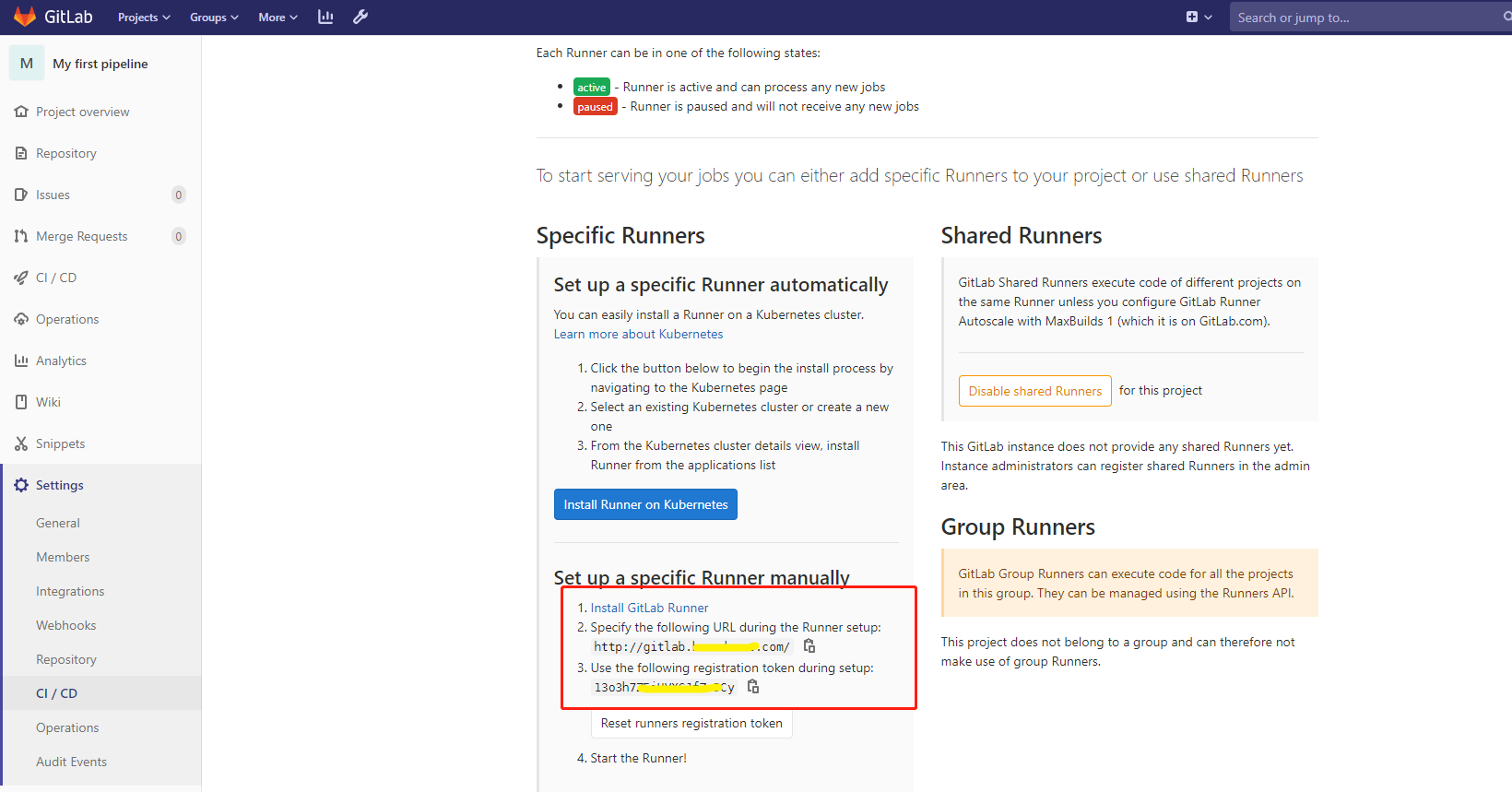Expand the Groups dropdown
The image size is (1512, 792).
[x=214, y=17]
